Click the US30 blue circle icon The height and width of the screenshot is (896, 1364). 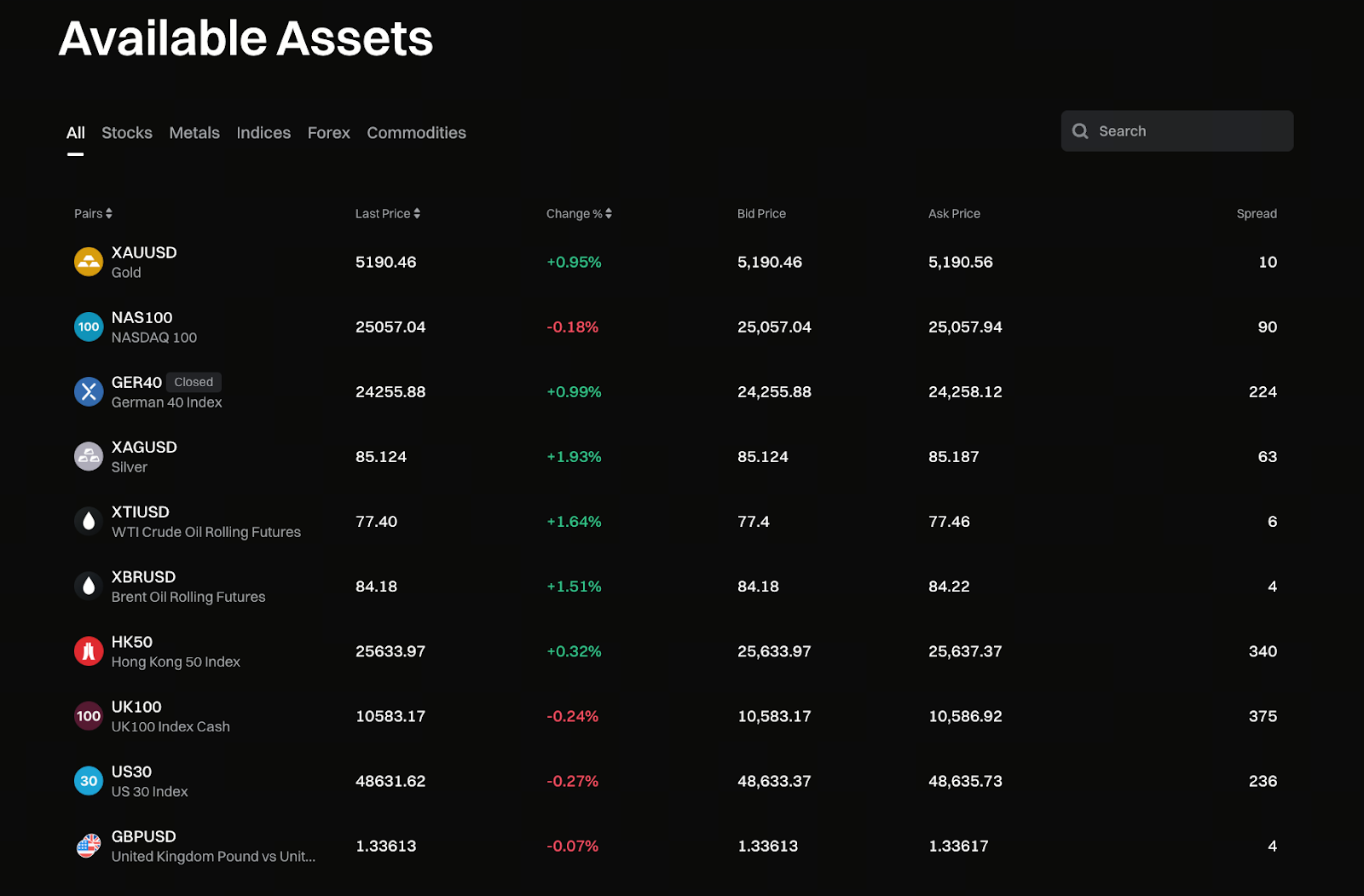coord(88,780)
